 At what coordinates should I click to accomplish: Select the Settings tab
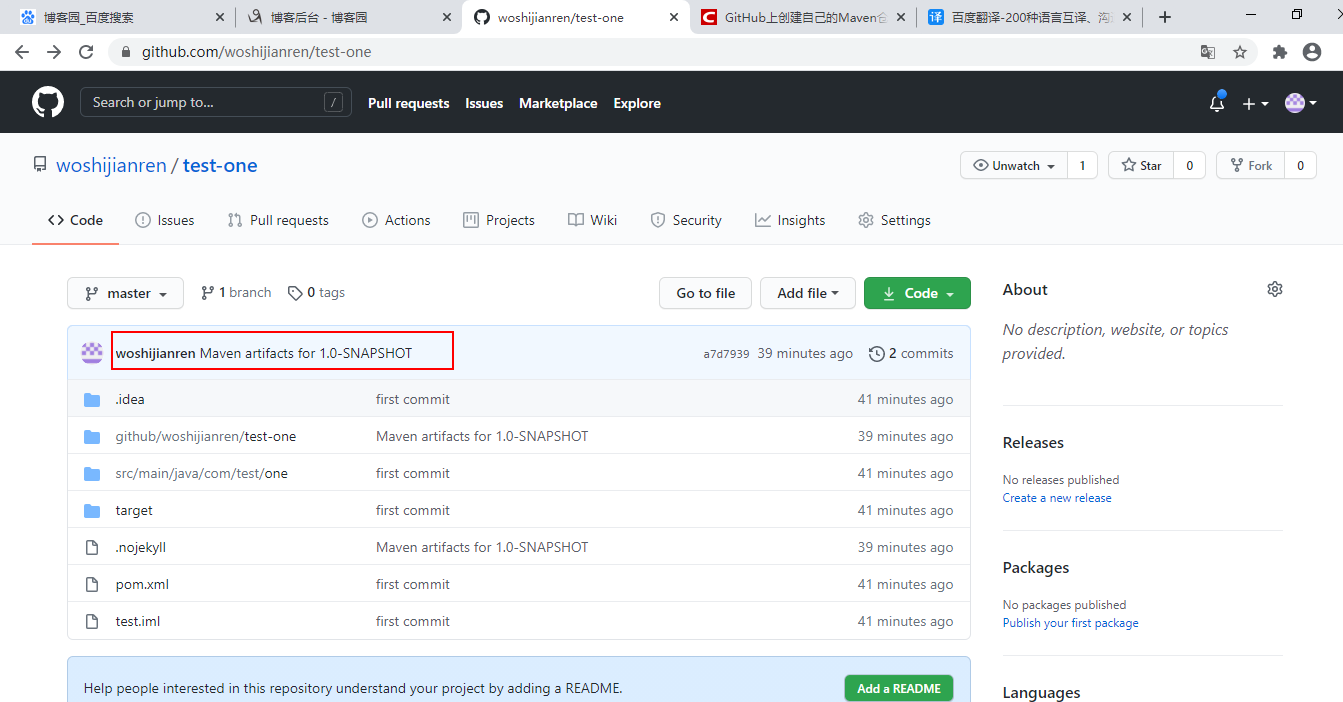(894, 220)
